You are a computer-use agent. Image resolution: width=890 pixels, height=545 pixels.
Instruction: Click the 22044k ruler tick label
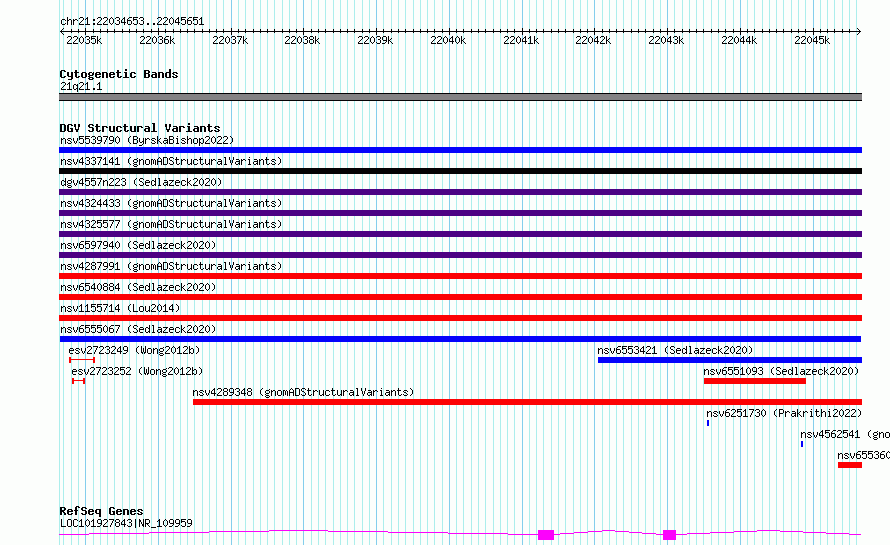739,40
